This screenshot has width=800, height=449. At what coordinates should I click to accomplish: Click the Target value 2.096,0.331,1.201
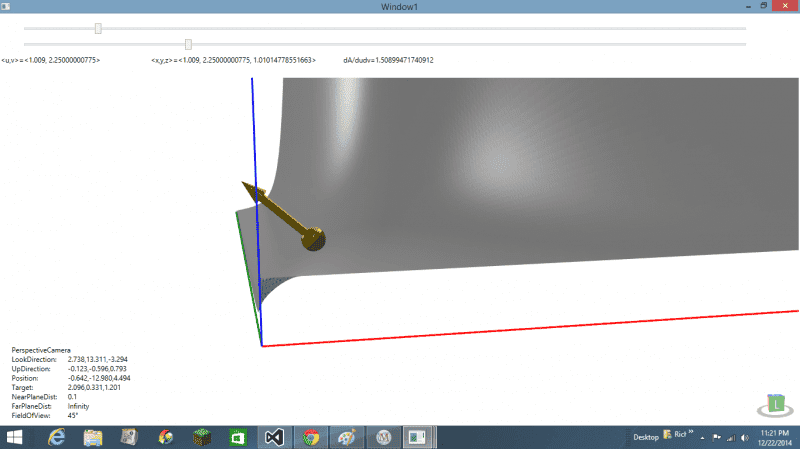[94, 387]
